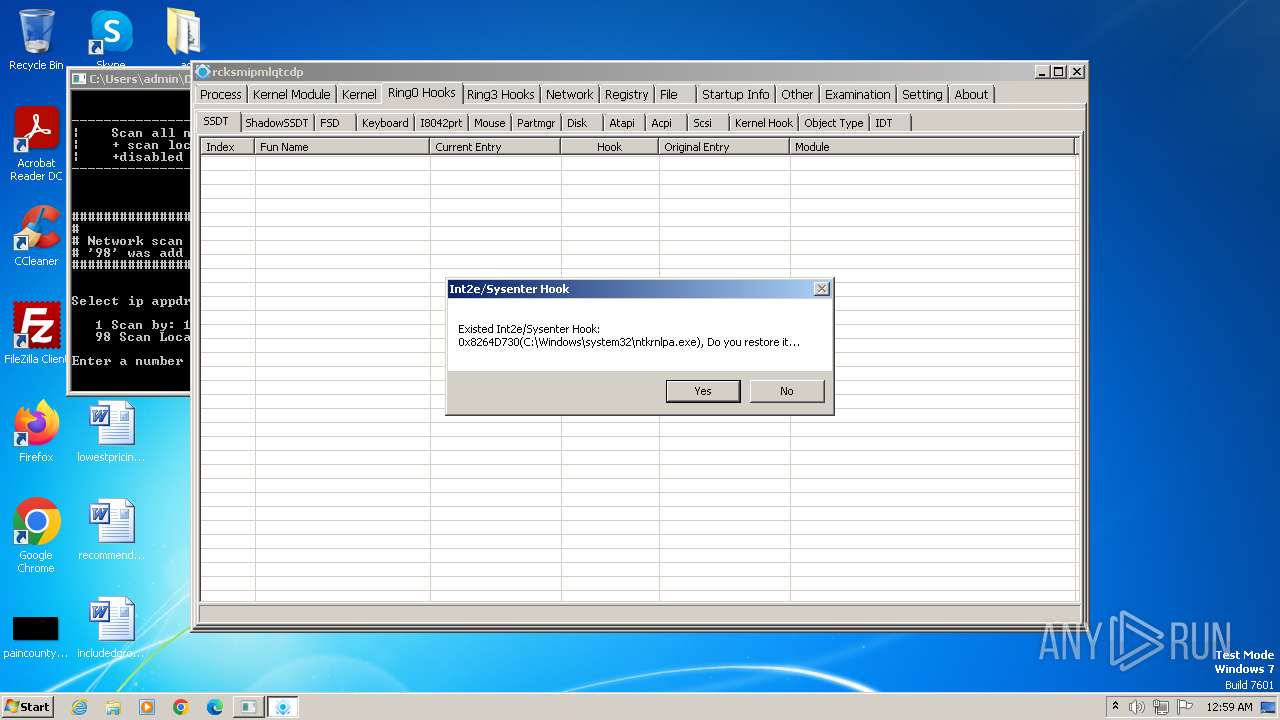Open the media player from the taskbar
Image resolution: width=1280 pixels, height=720 pixels.
click(147, 707)
